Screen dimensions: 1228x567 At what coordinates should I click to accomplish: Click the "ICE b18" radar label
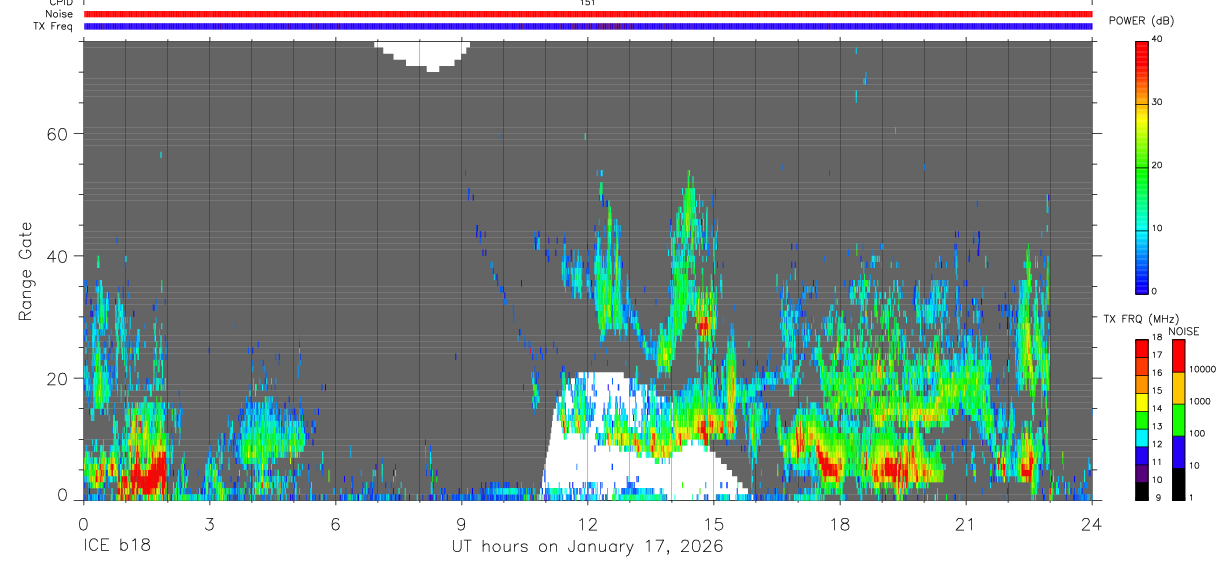116,547
